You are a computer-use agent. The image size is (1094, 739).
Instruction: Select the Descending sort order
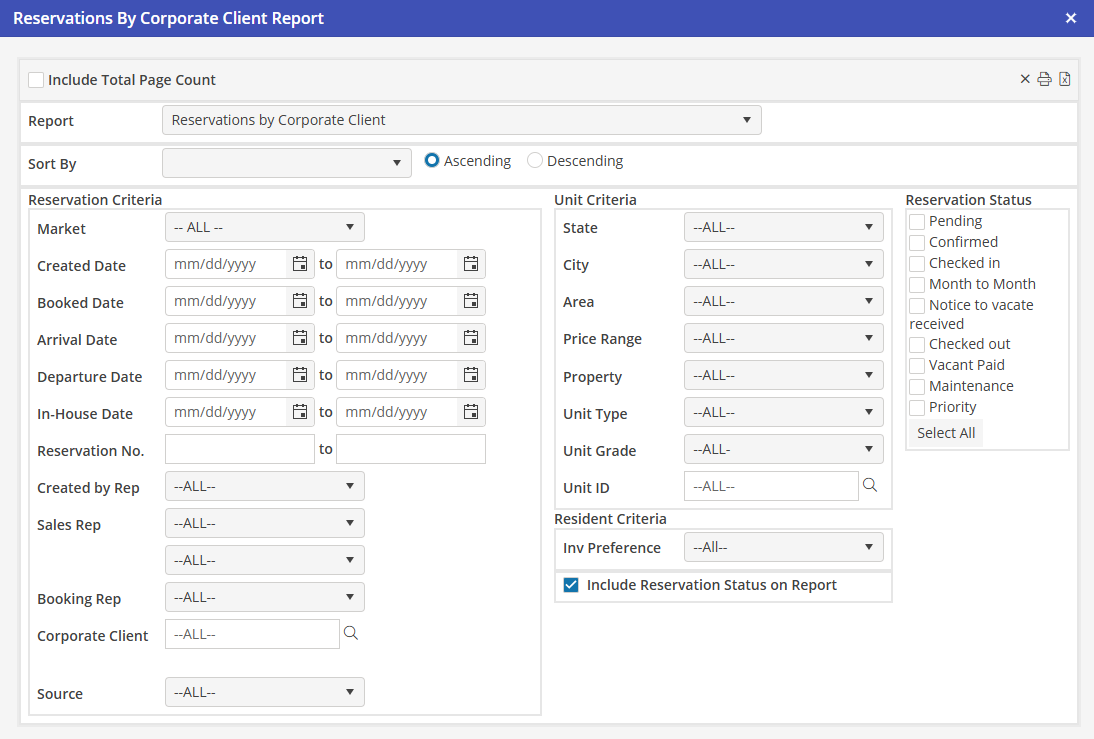(535, 161)
